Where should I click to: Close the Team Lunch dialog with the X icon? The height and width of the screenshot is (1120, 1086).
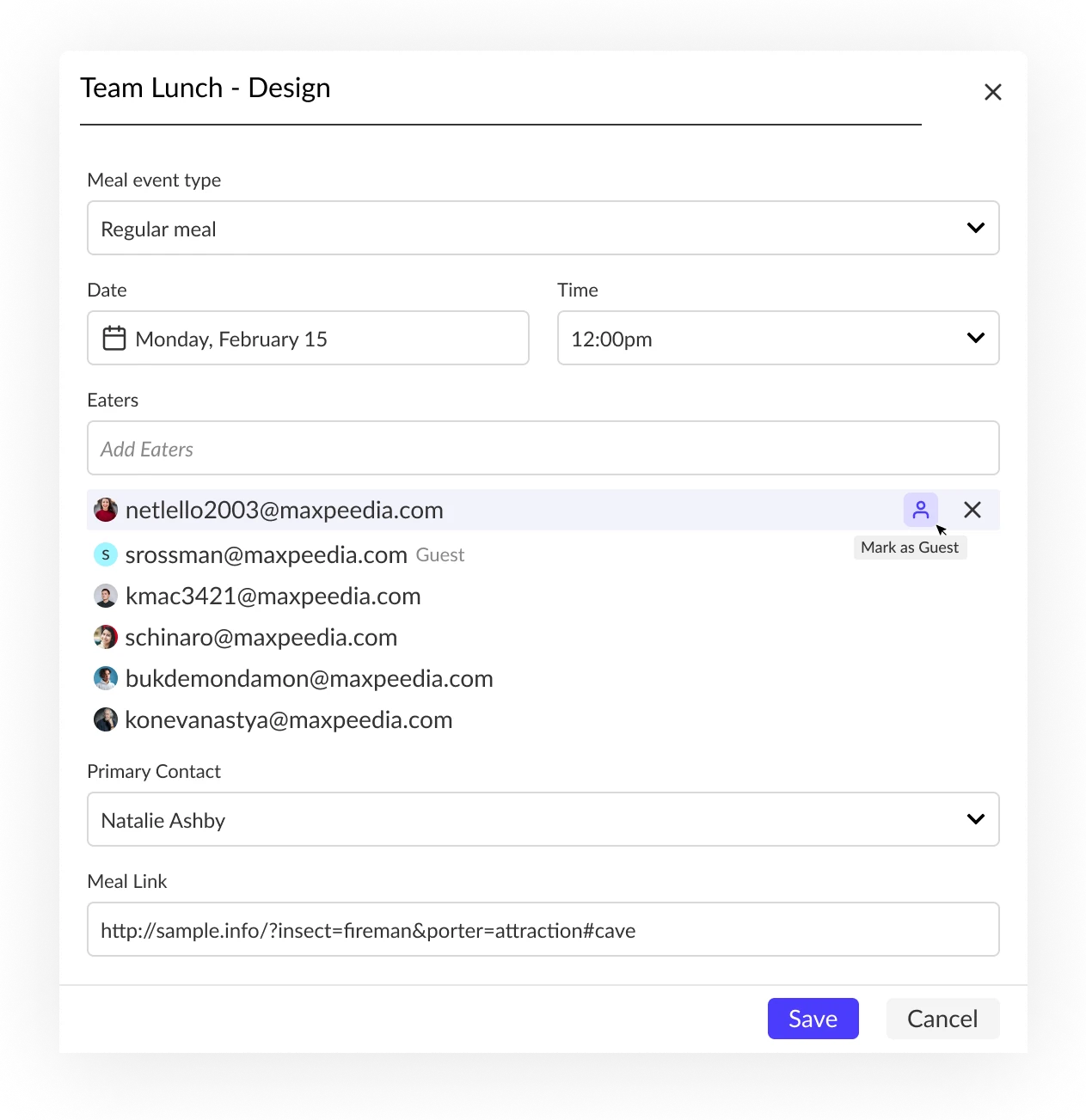992,92
